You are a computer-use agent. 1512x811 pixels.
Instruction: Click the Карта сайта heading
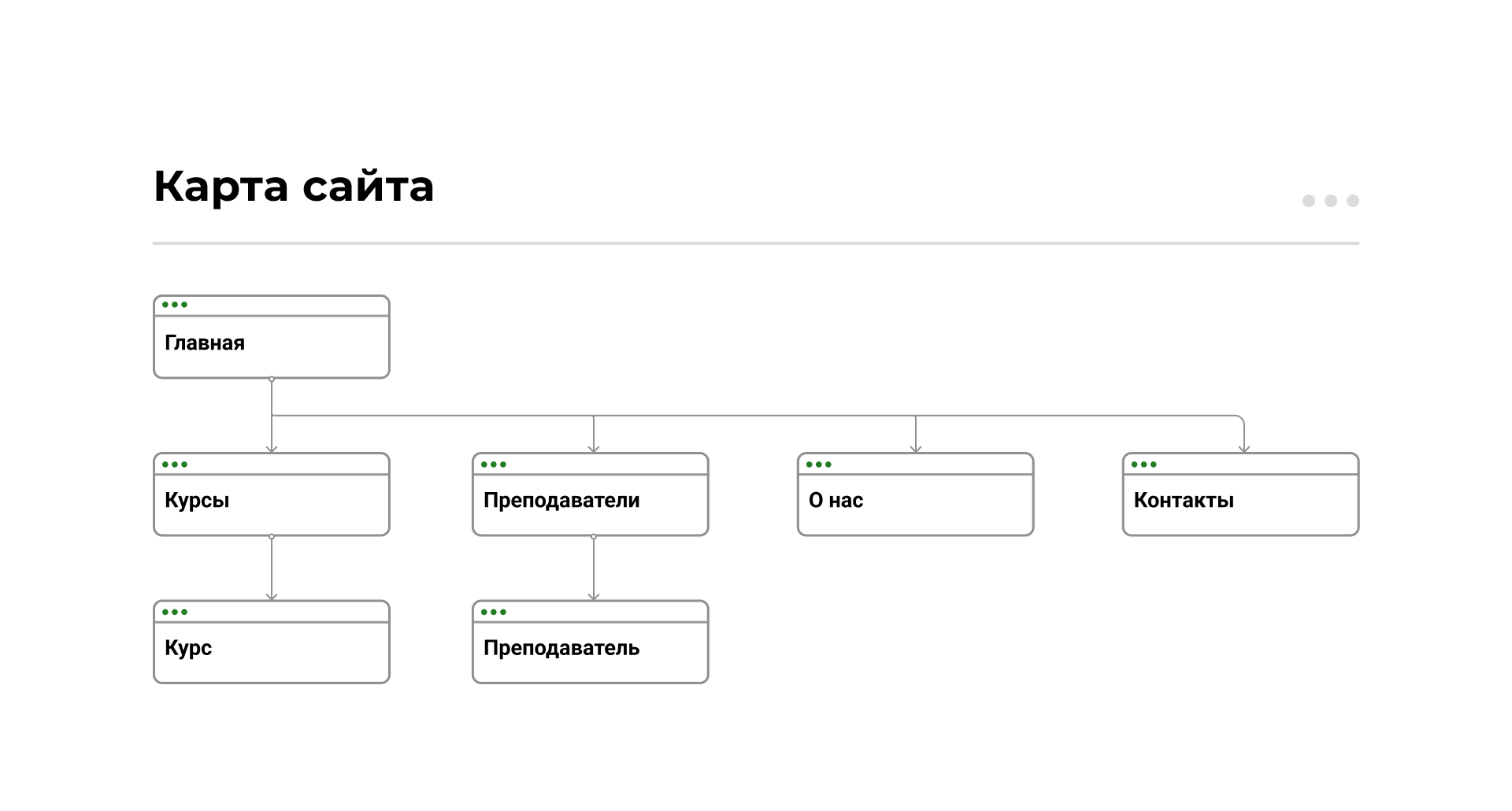point(294,187)
